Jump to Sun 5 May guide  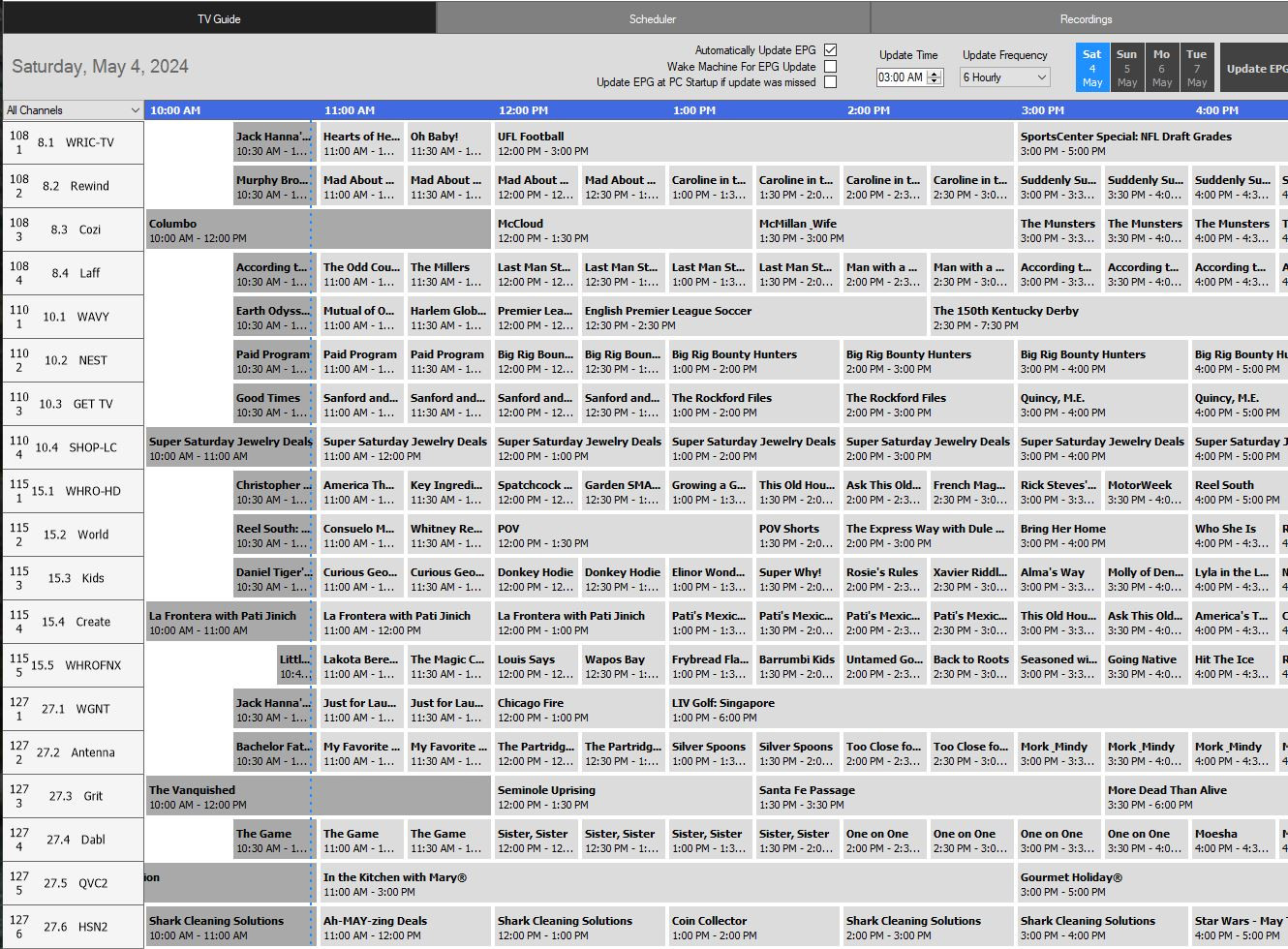click(1127, 69)
